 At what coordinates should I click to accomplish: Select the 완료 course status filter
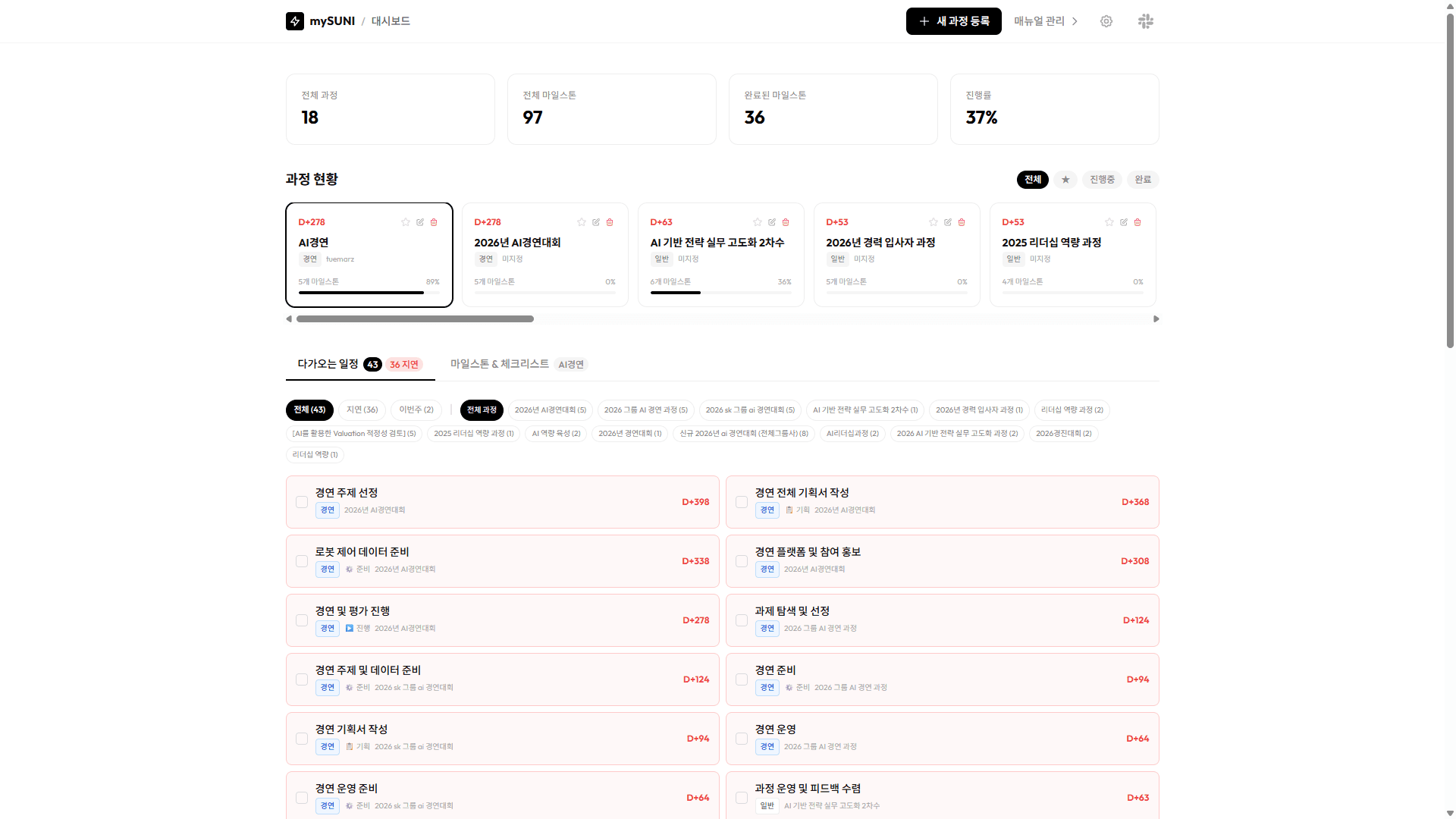pos(1143,180)
